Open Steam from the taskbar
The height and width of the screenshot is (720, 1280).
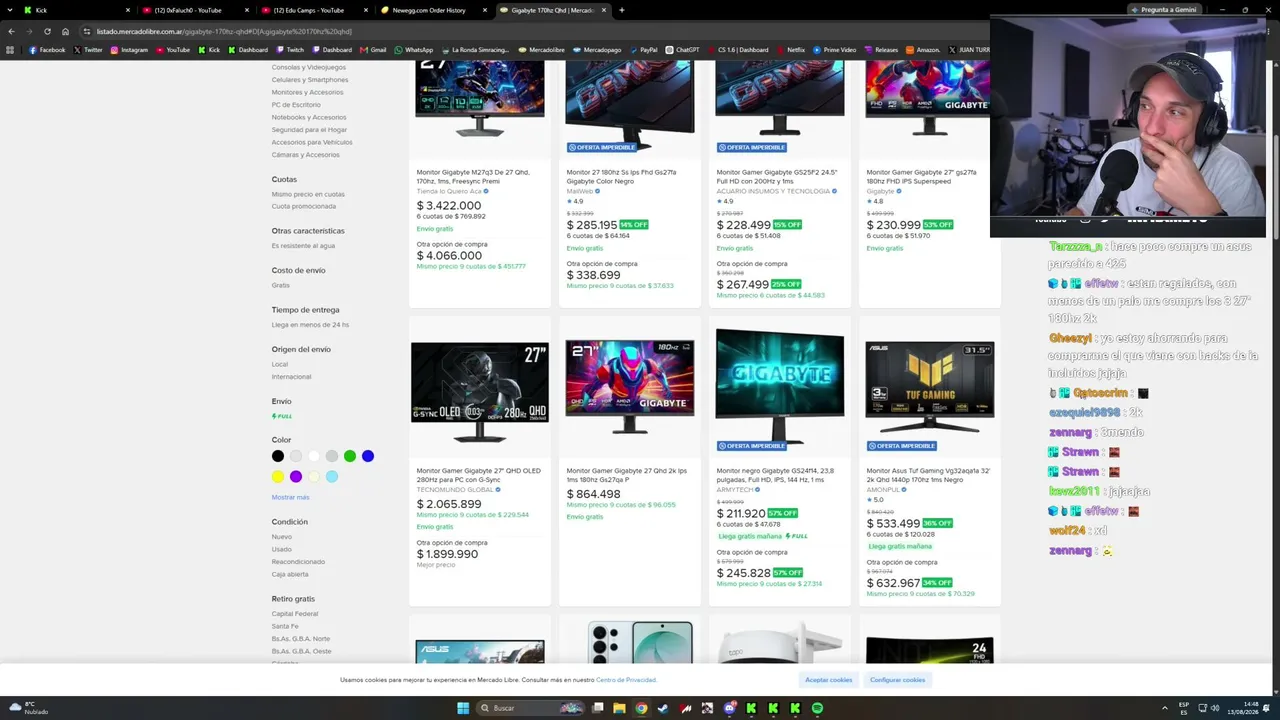663,708
